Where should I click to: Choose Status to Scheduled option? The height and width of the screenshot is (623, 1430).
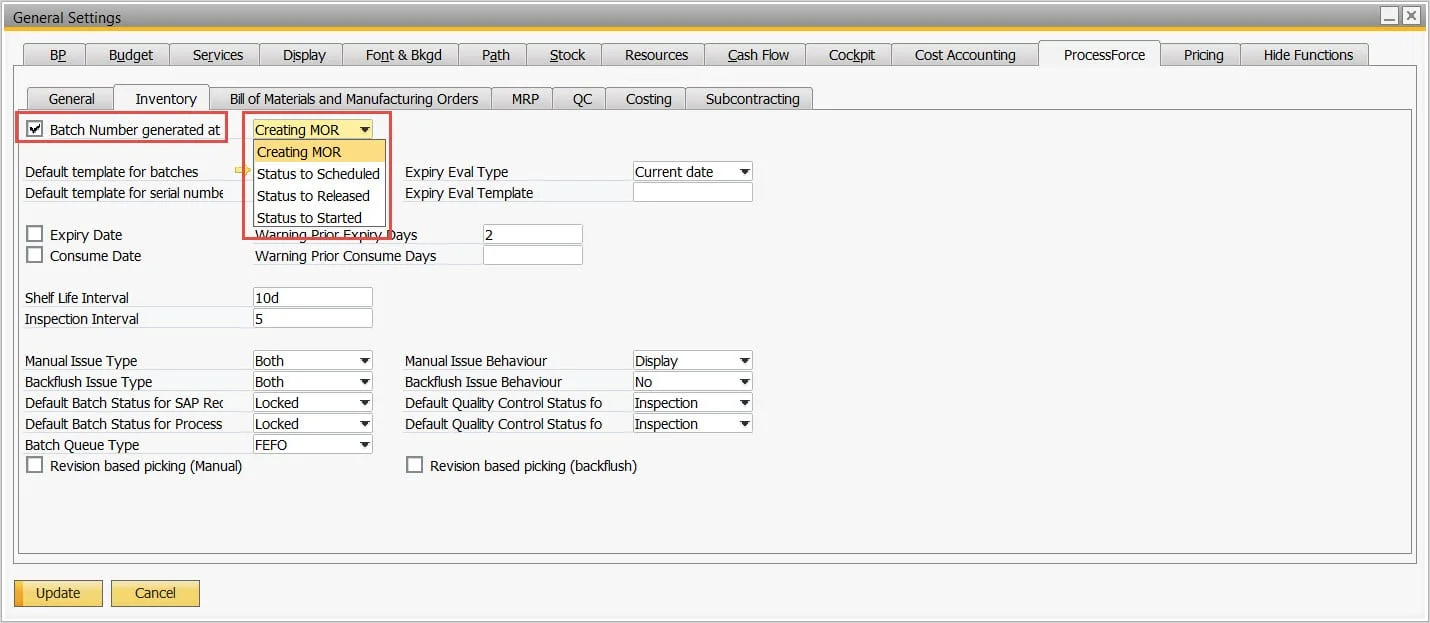pyautogui.click(x=319, y=174)
